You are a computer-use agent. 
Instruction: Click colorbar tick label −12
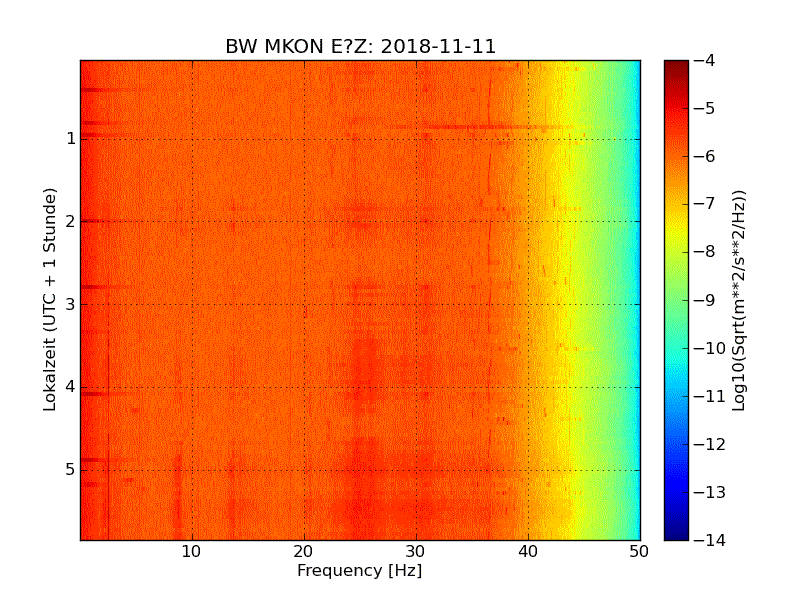coord(710,444)
